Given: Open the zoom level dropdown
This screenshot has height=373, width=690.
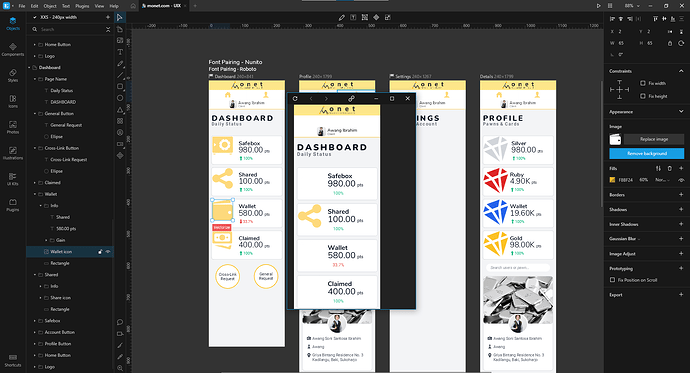Looking at the screenshot, I should click(632, 6).
